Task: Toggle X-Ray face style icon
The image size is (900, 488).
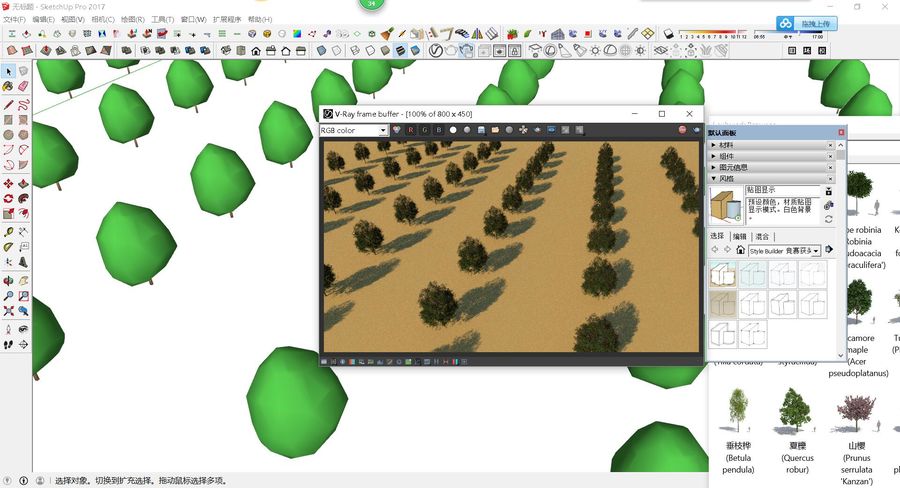Action: (x=321, y=51)
